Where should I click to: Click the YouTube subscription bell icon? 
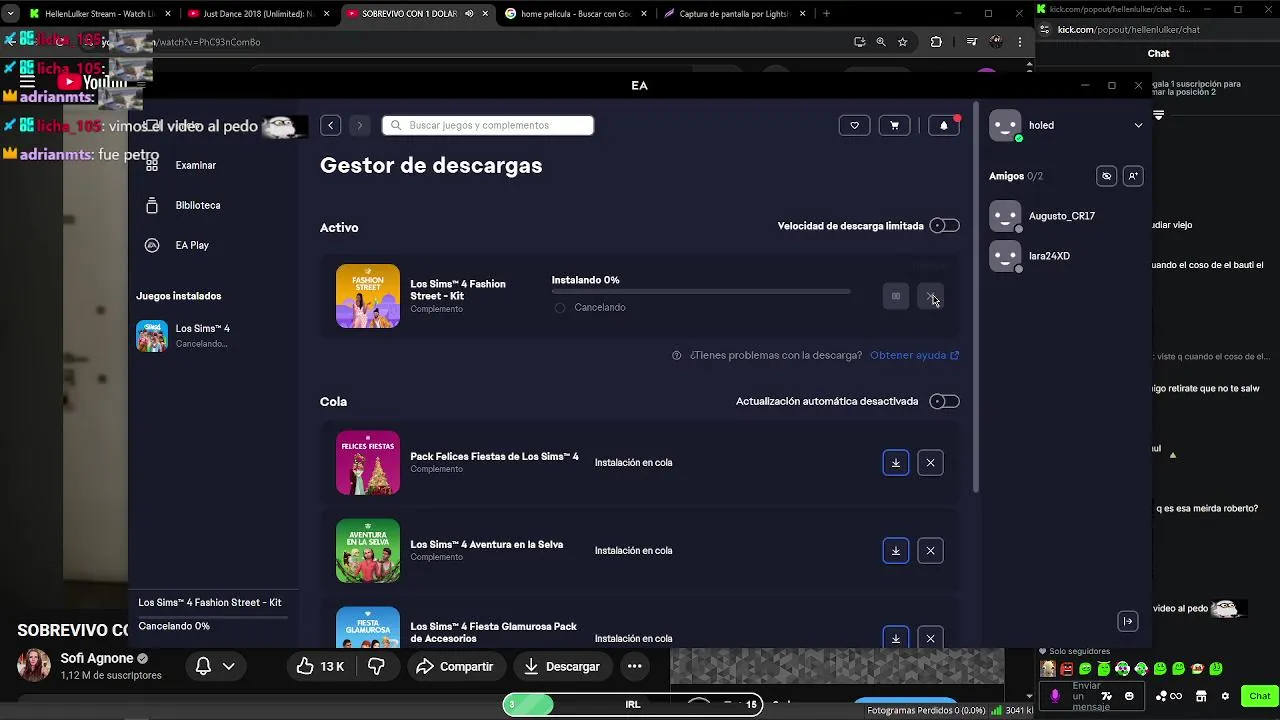point(203,666)
